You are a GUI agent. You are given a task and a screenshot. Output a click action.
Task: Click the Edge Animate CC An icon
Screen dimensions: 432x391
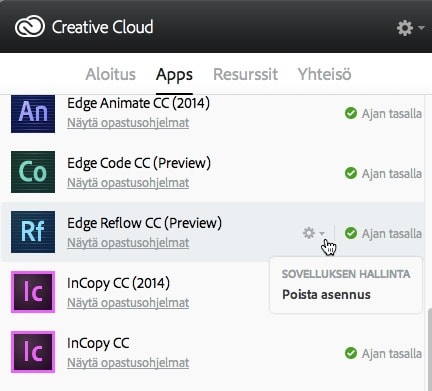33,114
